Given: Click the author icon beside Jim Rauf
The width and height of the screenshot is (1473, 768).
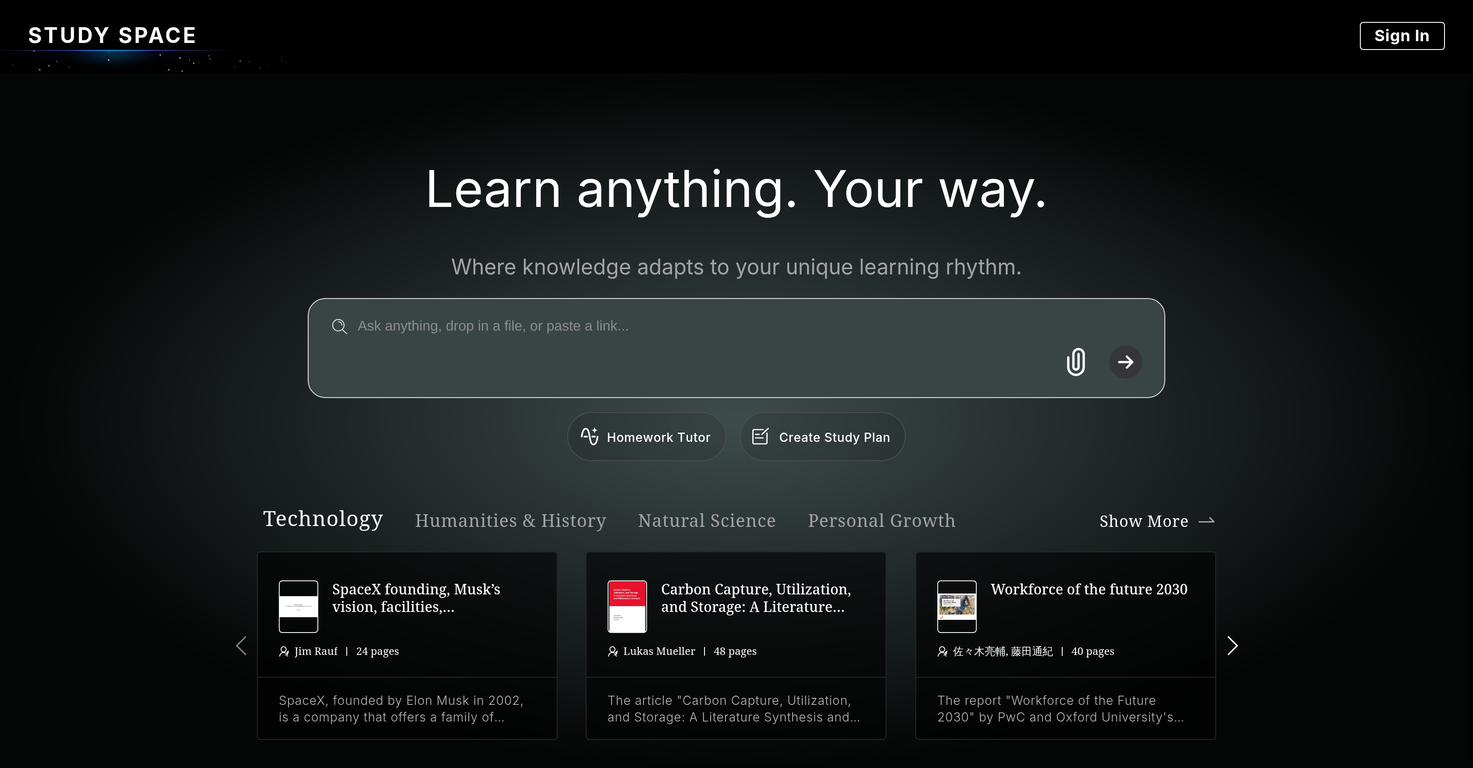Looking at the screenshot, I should coord(284,651).
